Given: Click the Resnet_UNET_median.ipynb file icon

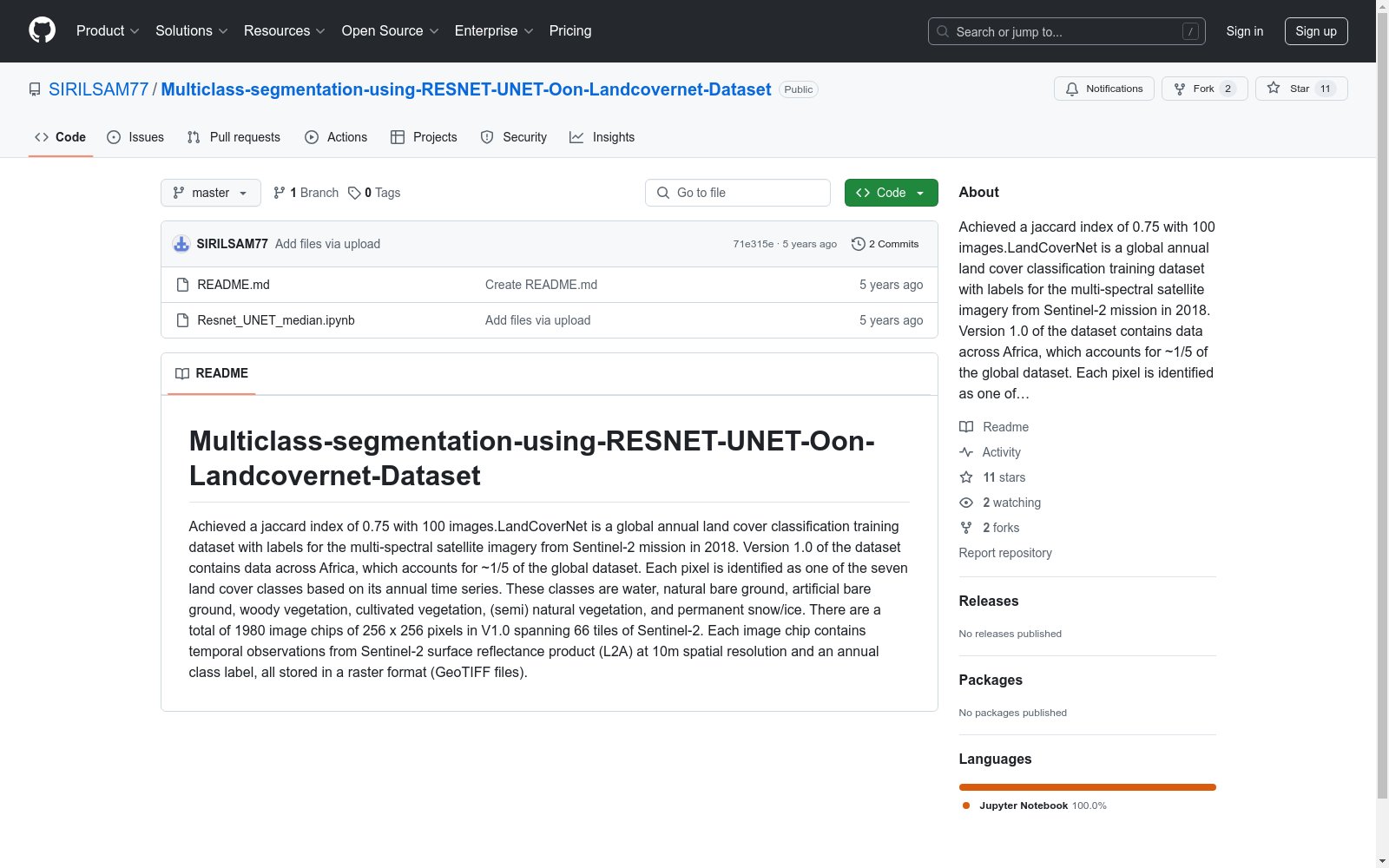Looking at the screenshot, I should click(182, 320).
